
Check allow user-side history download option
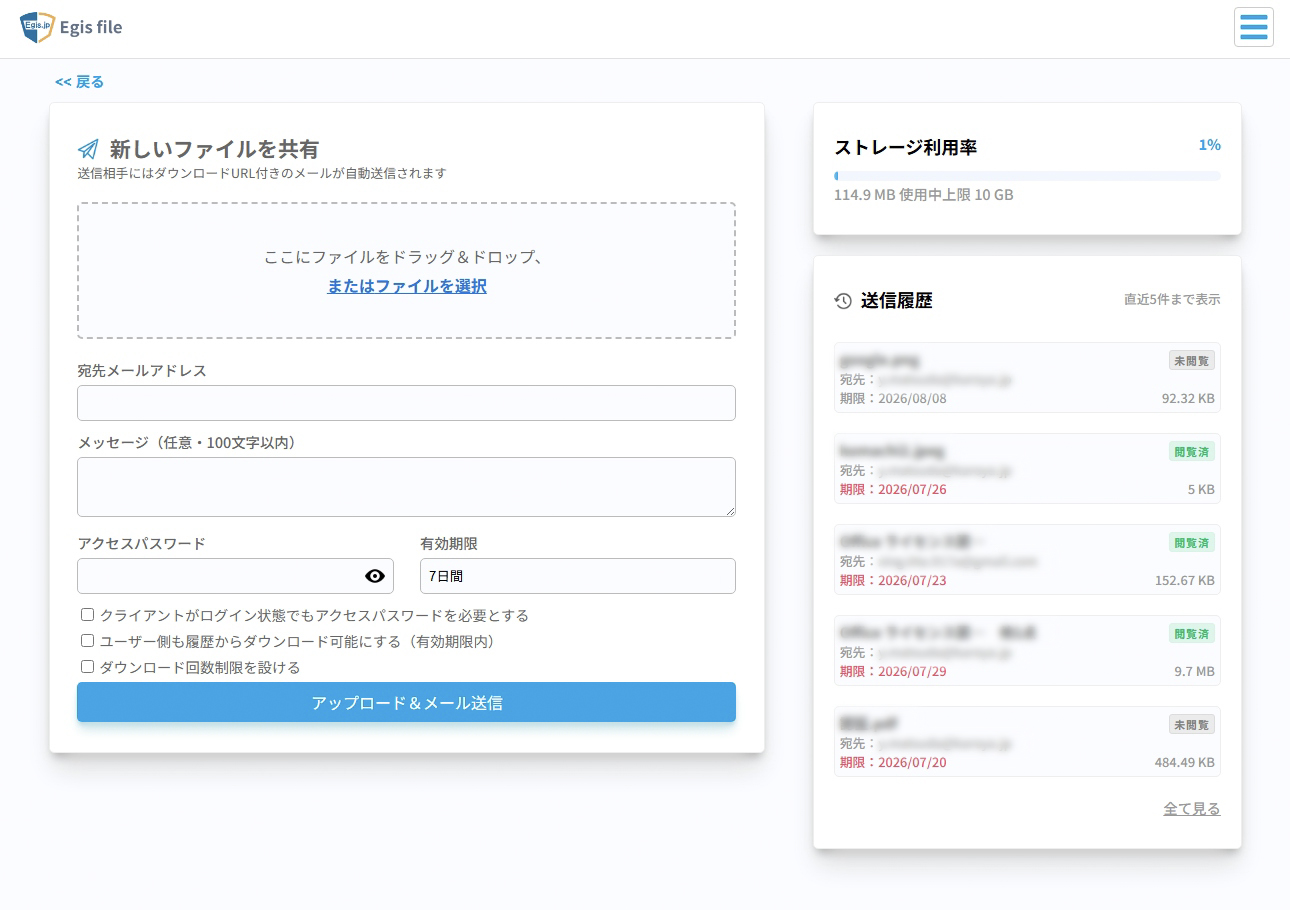pyautogui.click(x=87, y=641)
